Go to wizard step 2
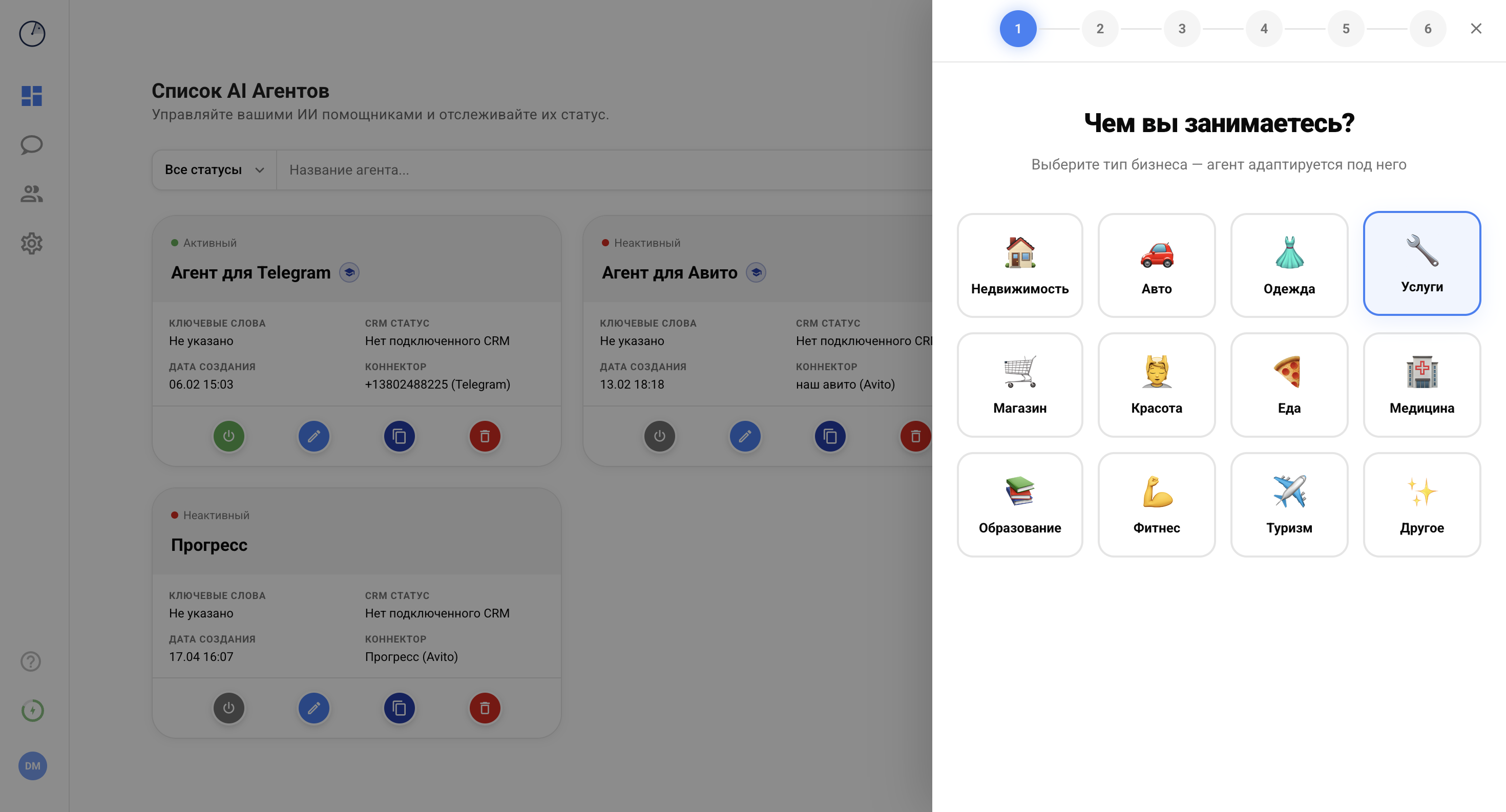Image resolution: width=1506 pixels, height=812 pixels. (1100, 29)
